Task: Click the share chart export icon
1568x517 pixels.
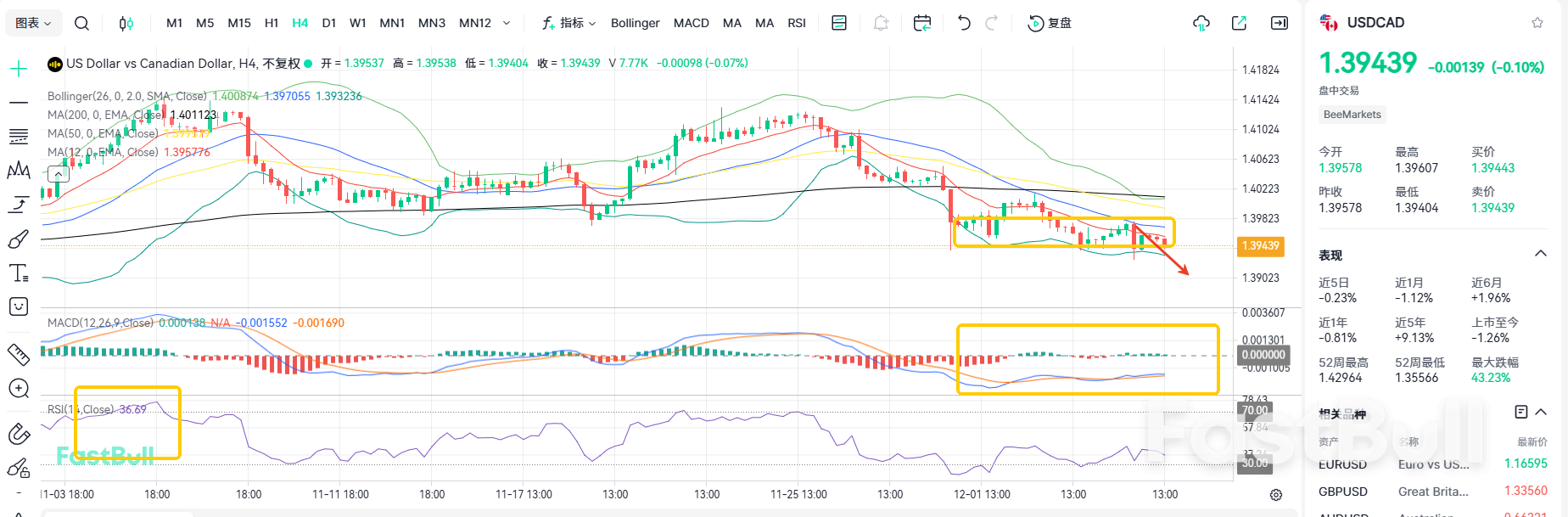Action: pos(1239,23)
